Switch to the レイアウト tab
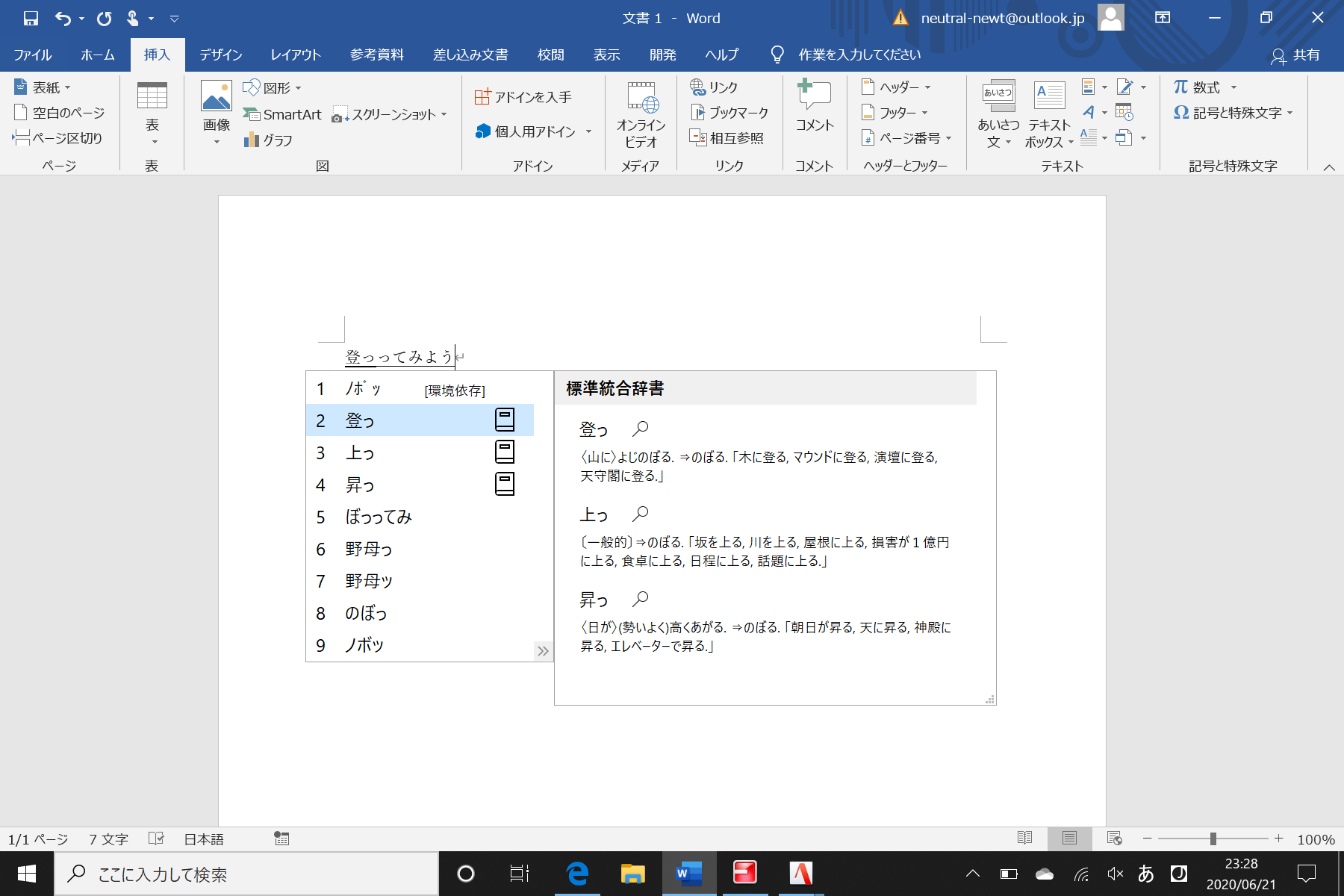 click(296, 55)
